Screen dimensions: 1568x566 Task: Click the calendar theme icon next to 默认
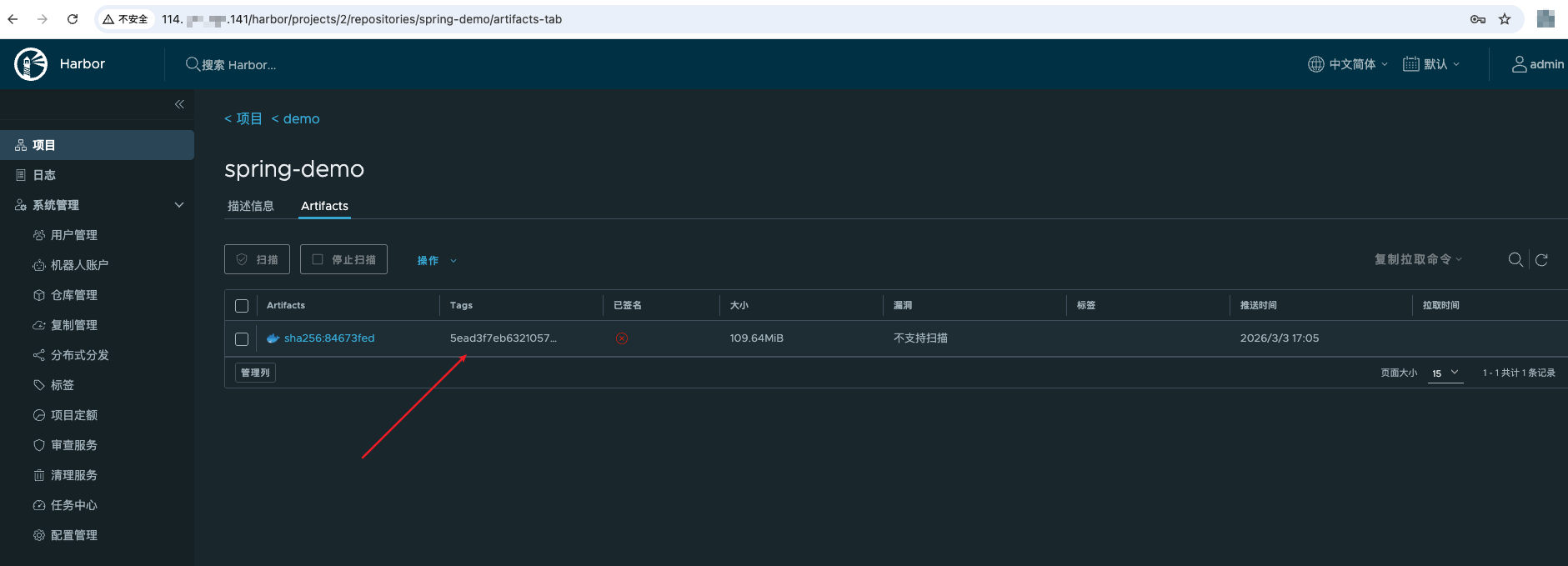[1411, 64]
